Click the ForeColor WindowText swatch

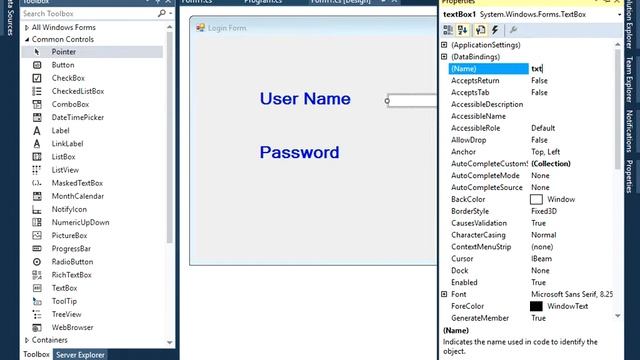(536, 306)
